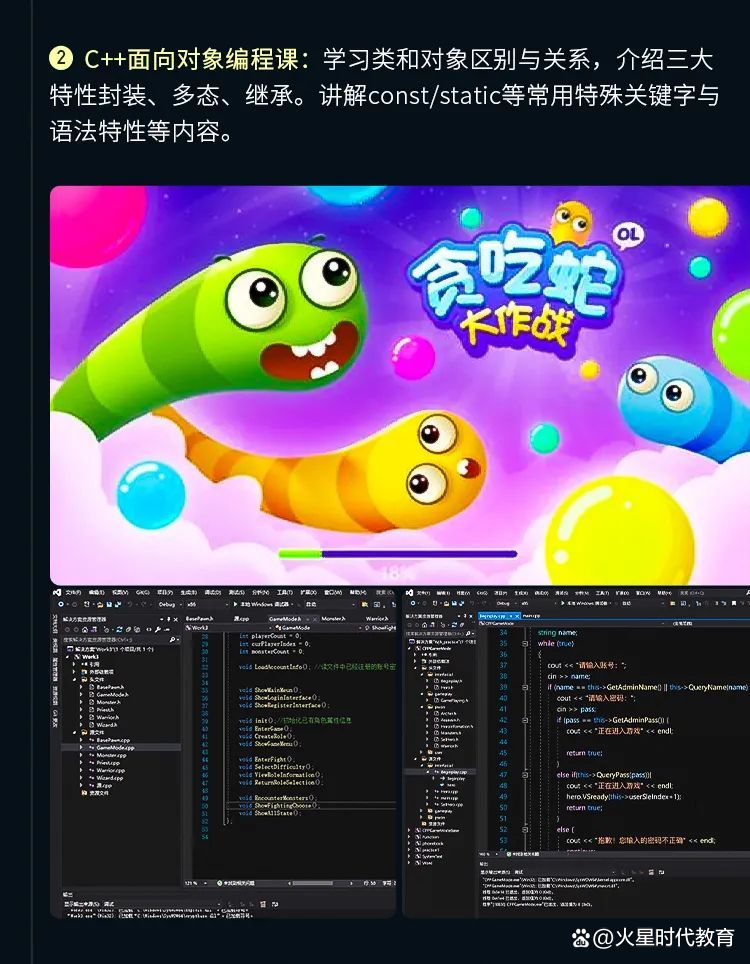Switch to the Monster.h editor tab

pos(331,619)
